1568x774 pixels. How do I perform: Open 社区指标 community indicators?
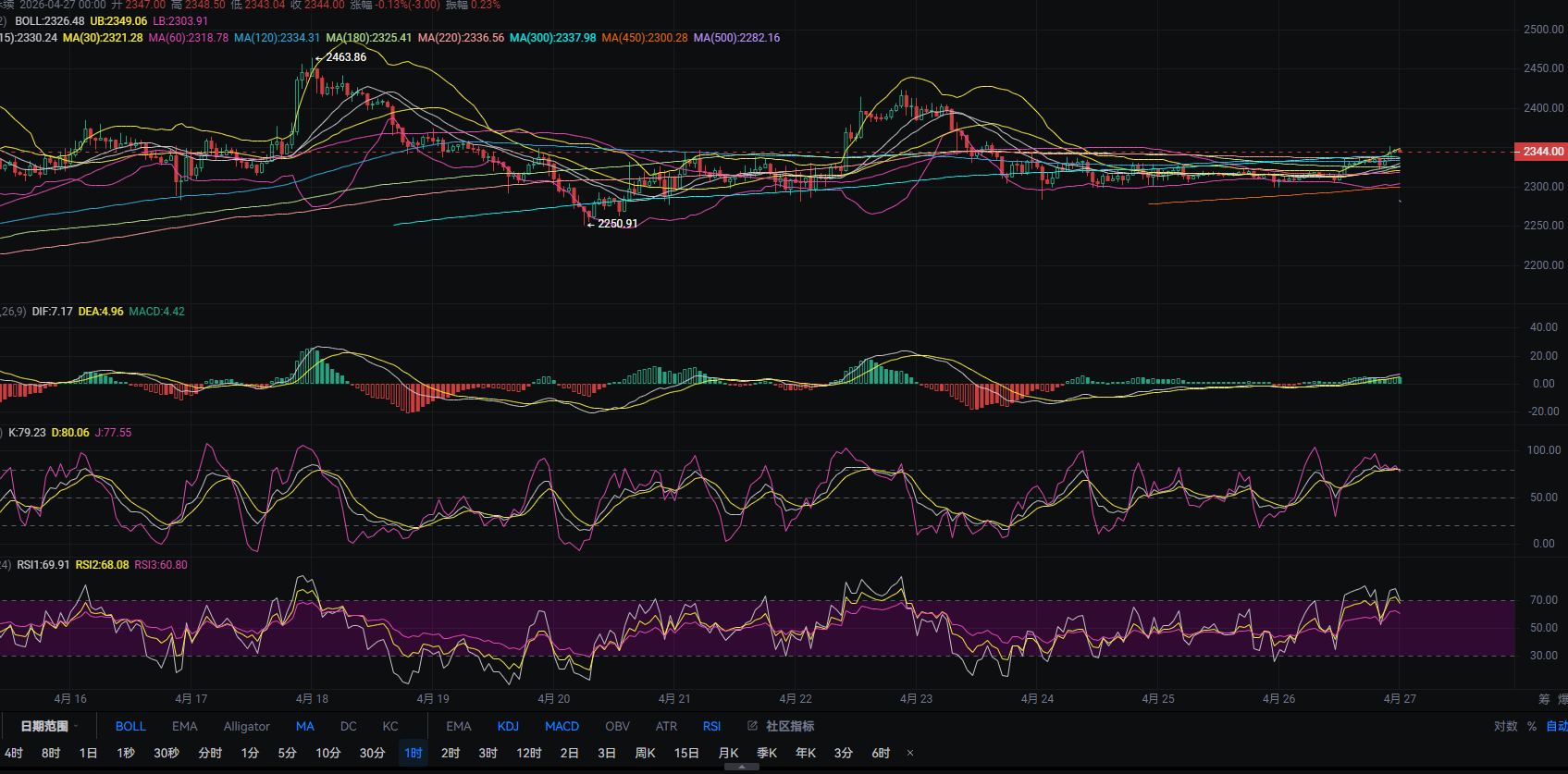pyautogui.click(x=789, y=726)
